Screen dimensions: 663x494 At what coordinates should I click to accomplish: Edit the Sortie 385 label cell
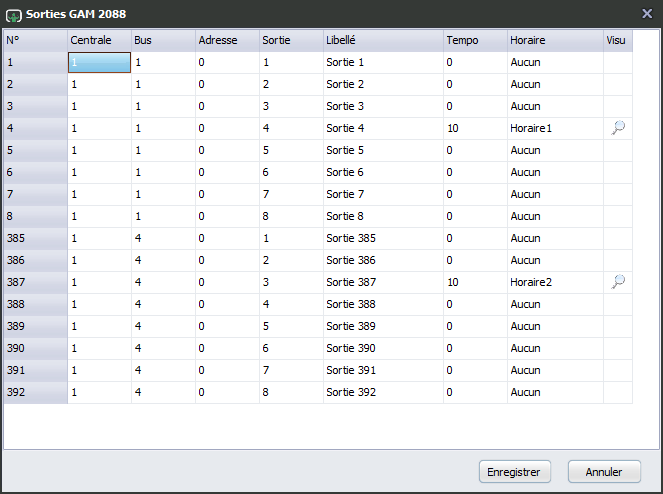pyautogui.click(x=383, y=239)
